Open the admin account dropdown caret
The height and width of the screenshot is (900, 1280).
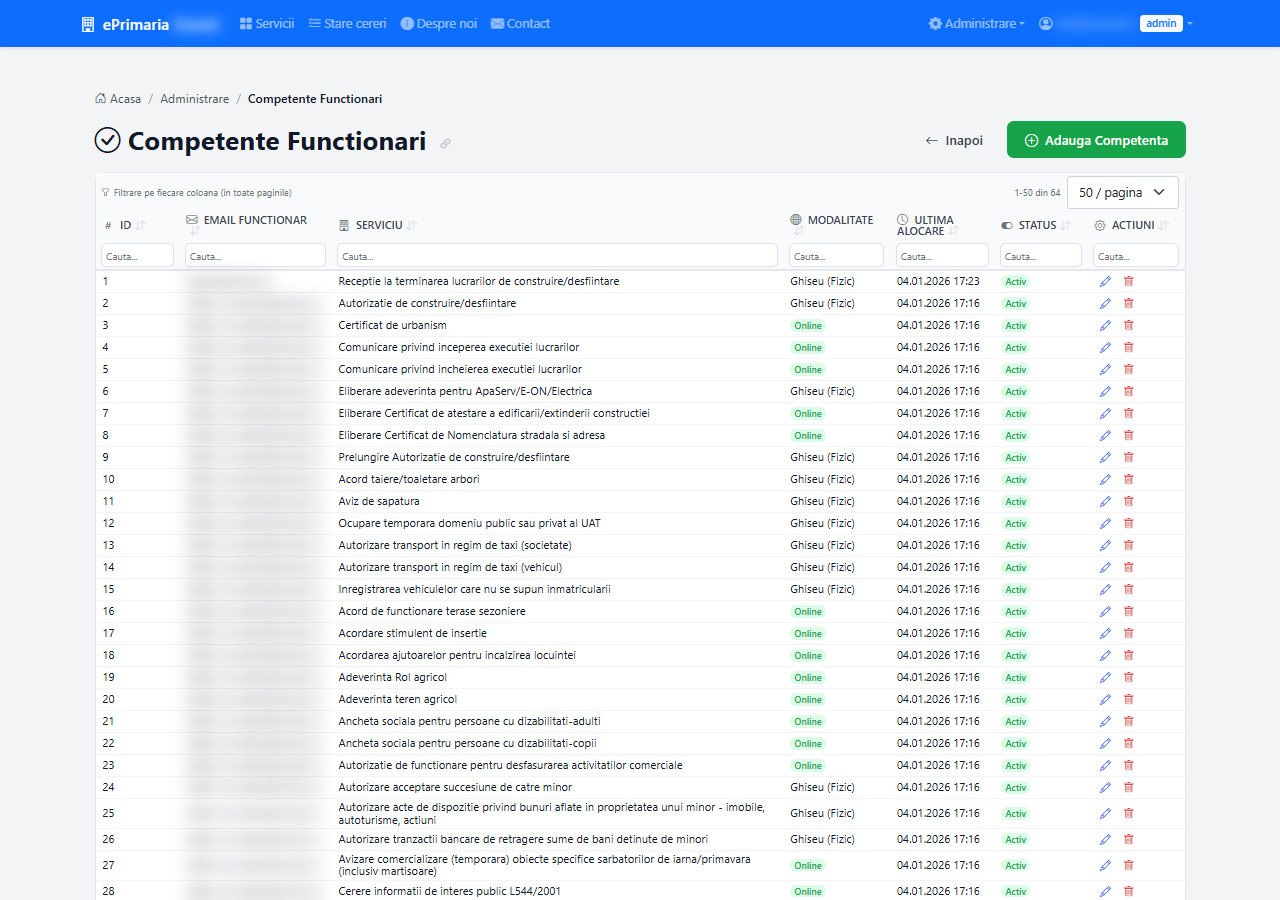coord(1190,23)
